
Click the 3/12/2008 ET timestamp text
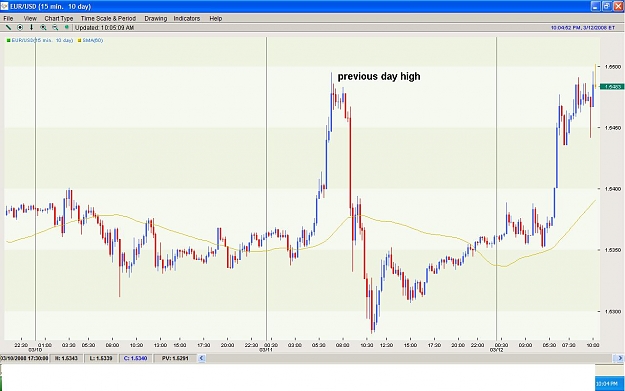tap(583, 28)
